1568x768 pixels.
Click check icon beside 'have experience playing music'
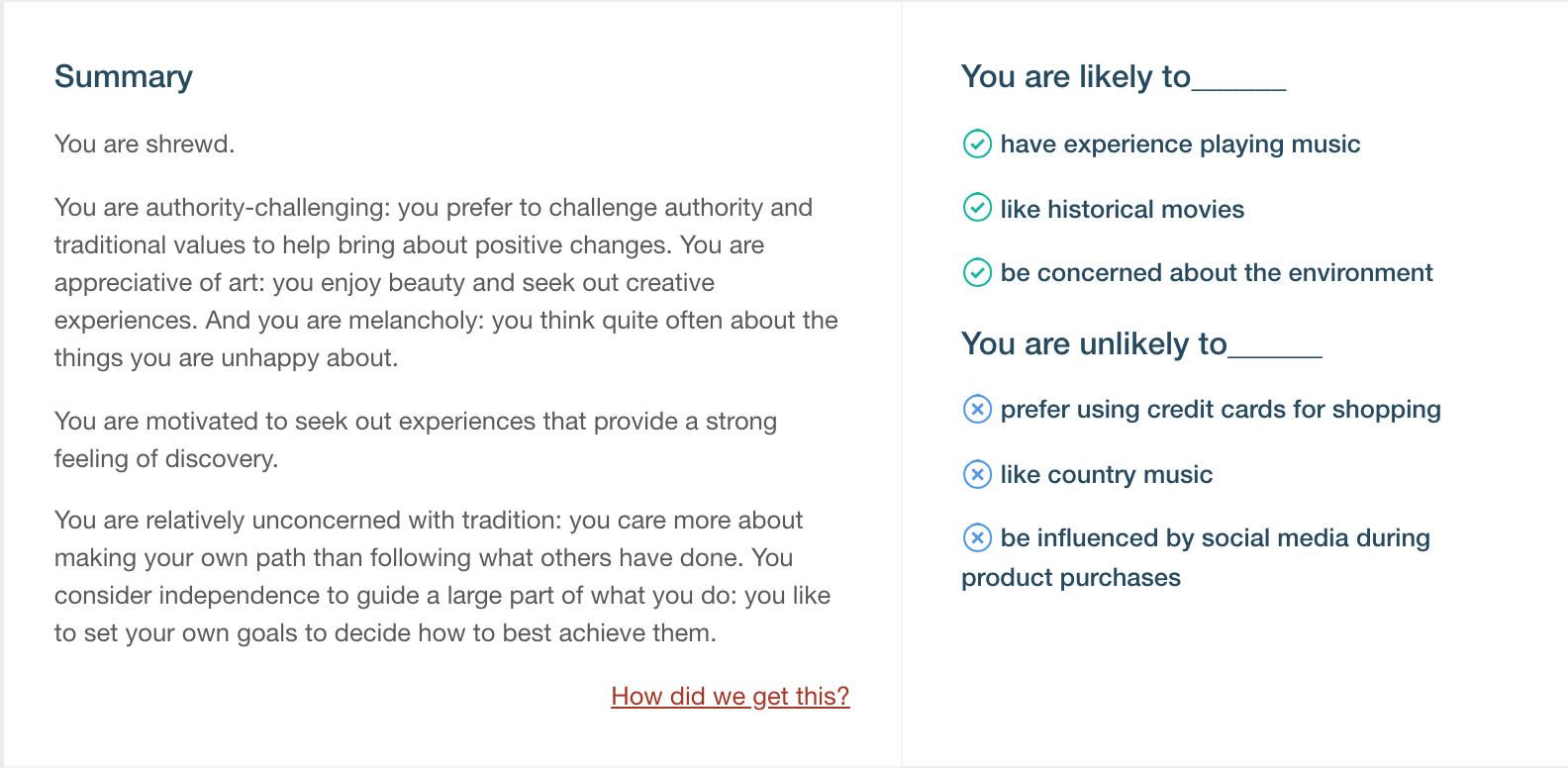tap(977, 144)
